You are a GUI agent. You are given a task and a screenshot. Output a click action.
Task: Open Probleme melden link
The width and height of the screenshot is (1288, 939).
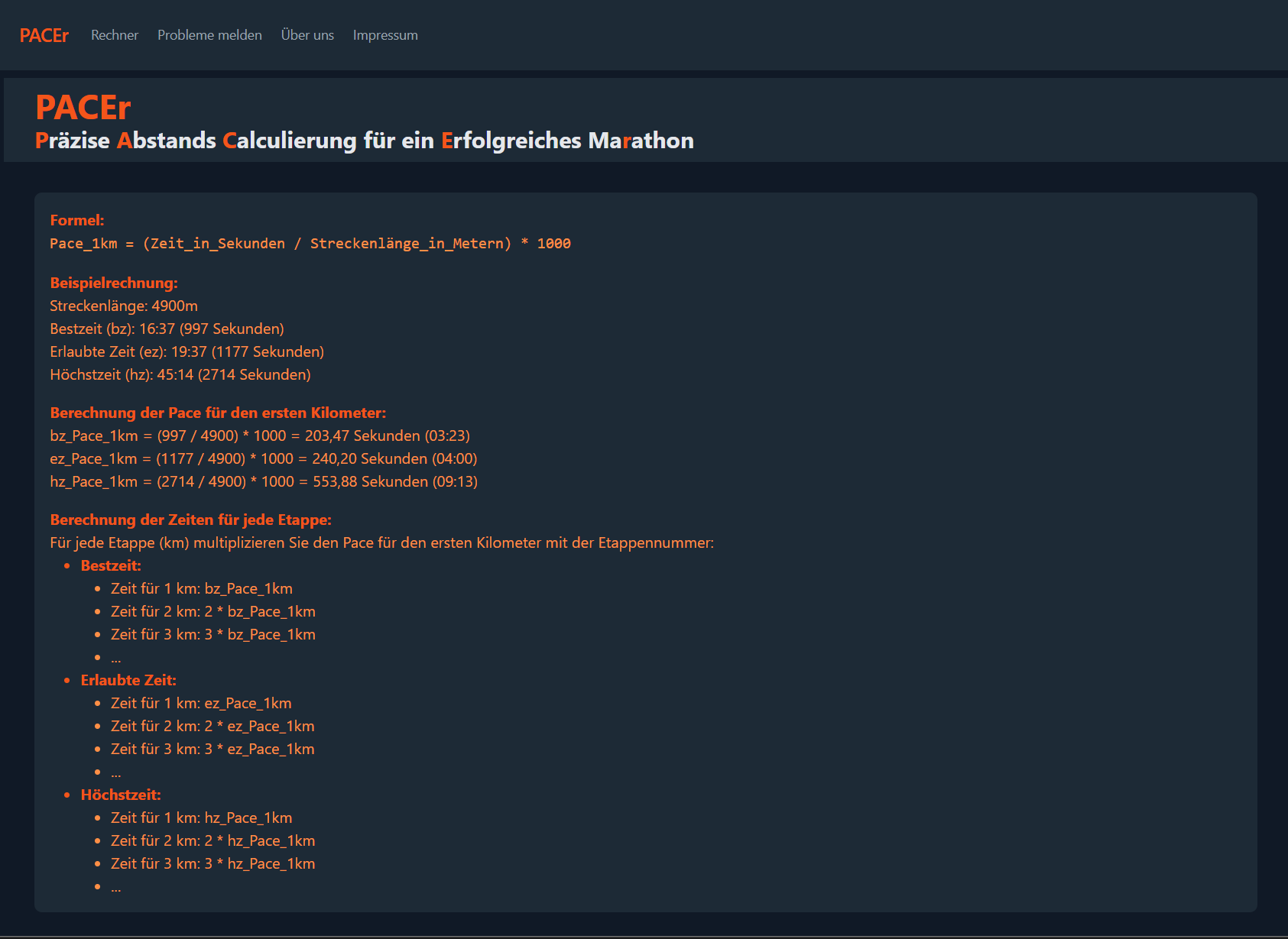point(209,35)
